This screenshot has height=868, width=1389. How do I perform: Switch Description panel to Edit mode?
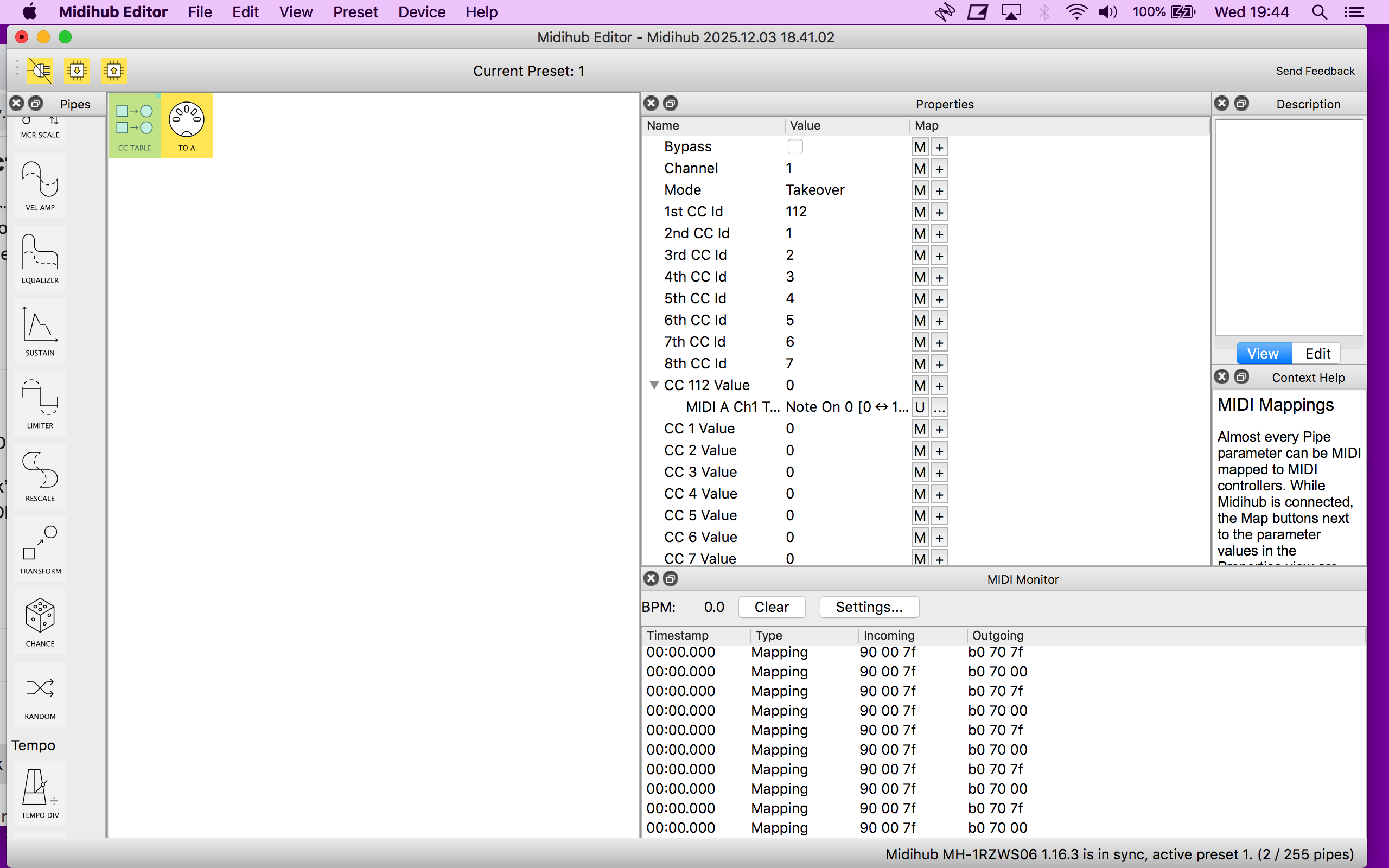pyautogui.click(x=1317, y=354)
